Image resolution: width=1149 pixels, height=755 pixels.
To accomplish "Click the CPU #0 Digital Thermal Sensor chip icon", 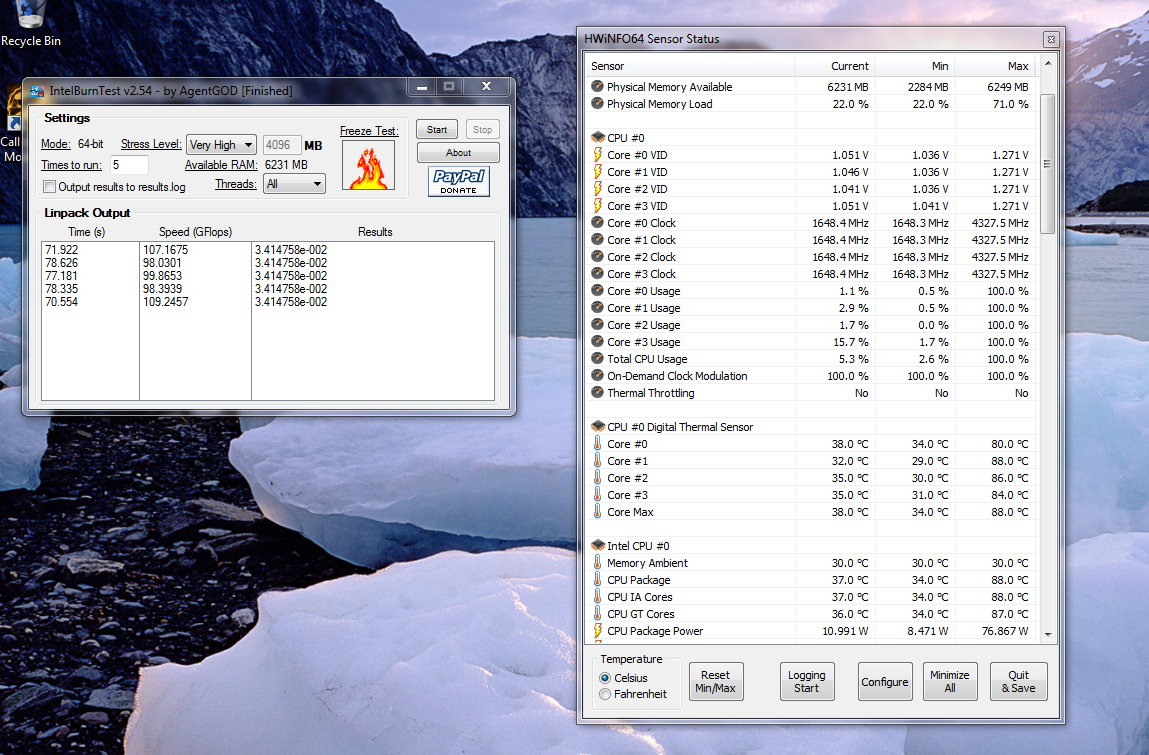I will click(x=598, y=426).
